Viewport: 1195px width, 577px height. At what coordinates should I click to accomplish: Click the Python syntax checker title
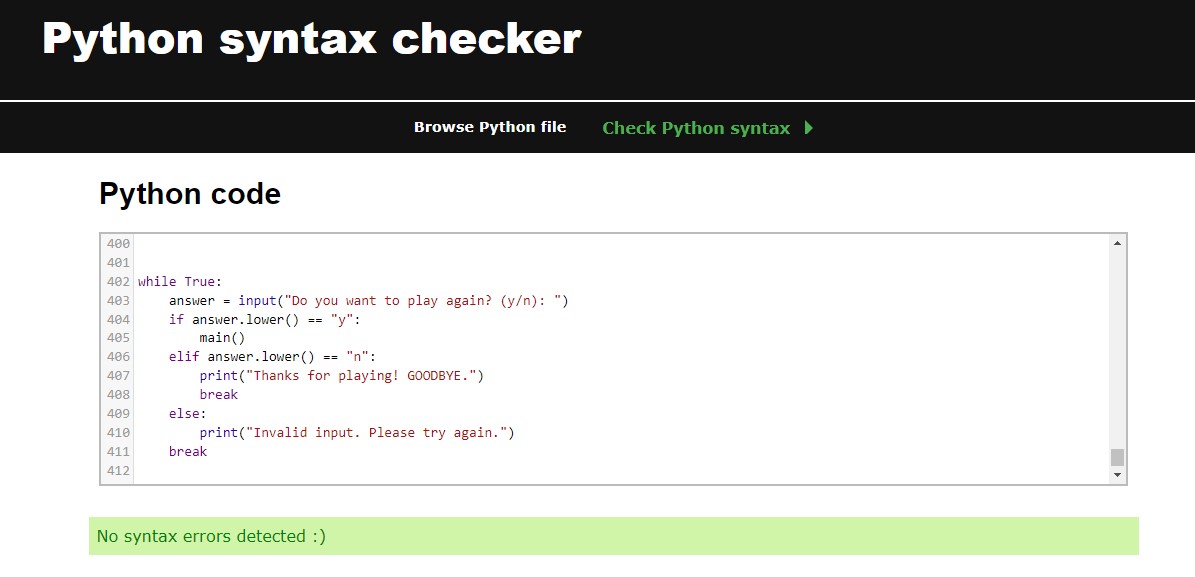tap(312, 38)
